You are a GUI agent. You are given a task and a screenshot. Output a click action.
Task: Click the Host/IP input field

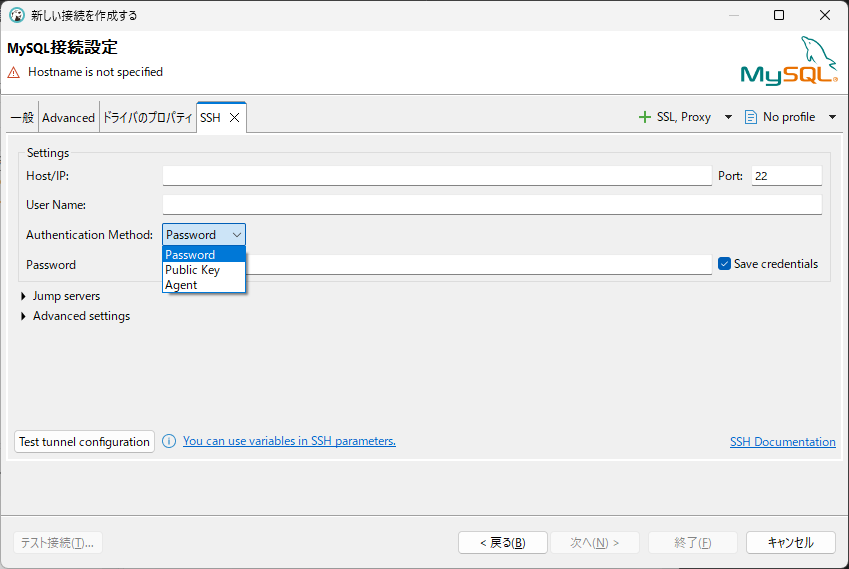(437, 176)
